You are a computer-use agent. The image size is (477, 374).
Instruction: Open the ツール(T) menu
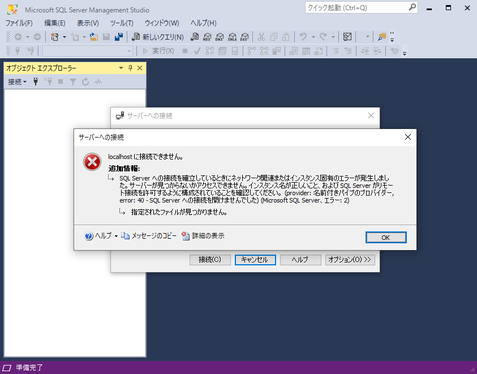pos(122,23)
